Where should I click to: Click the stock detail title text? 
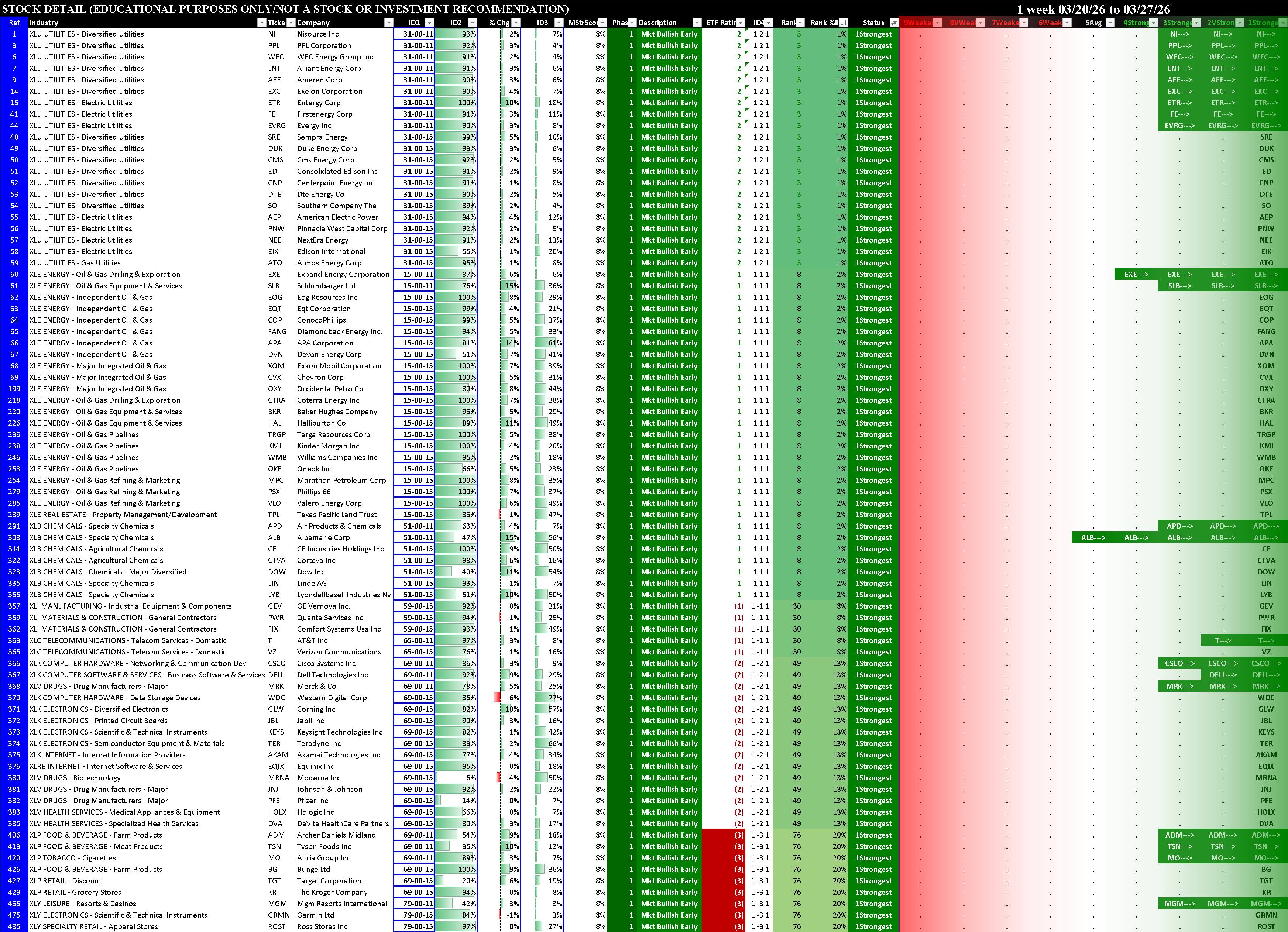(285, 9)
